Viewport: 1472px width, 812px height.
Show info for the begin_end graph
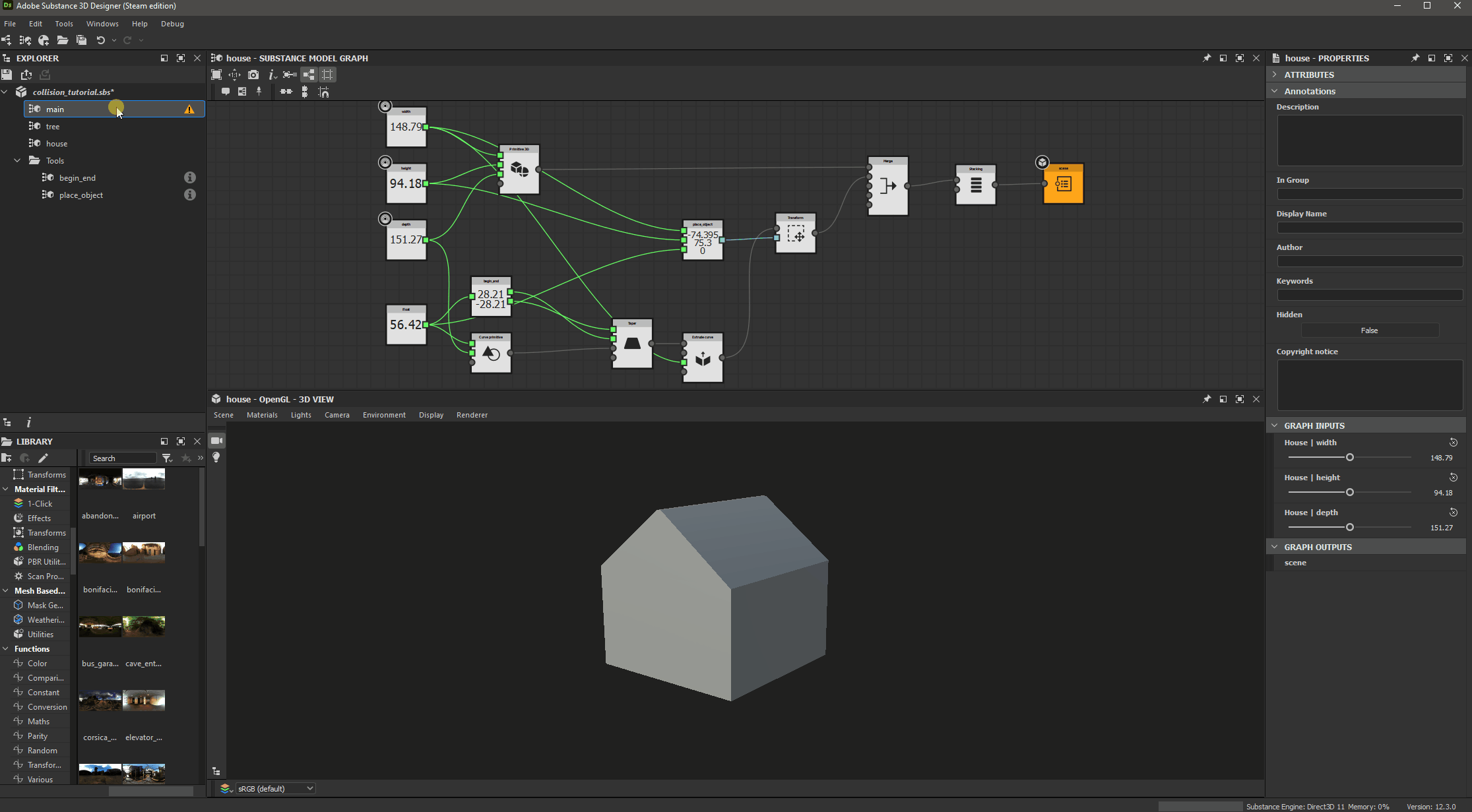[x=190, y=177]
